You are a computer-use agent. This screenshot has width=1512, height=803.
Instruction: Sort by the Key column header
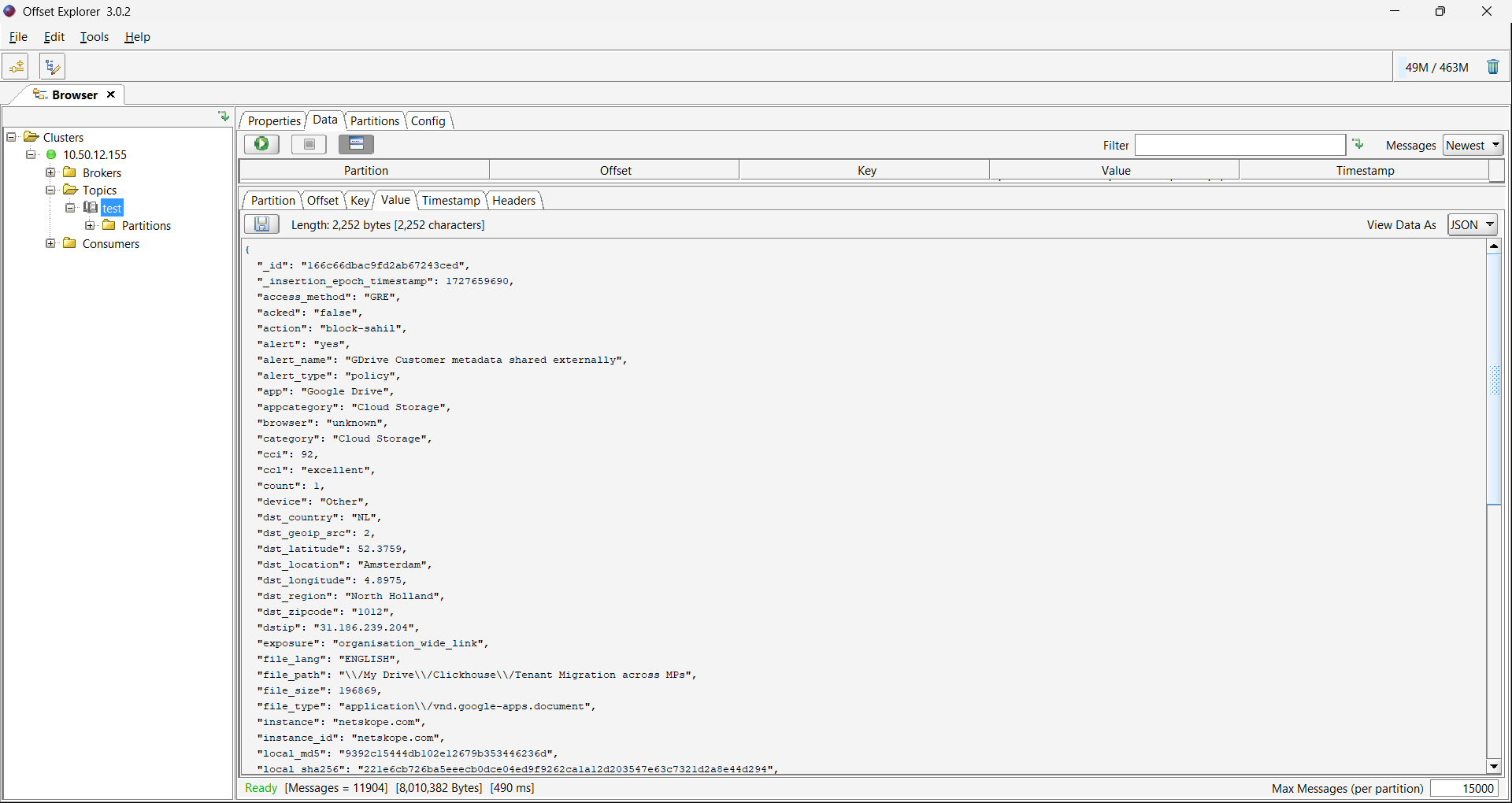click(x=865, y=170)
